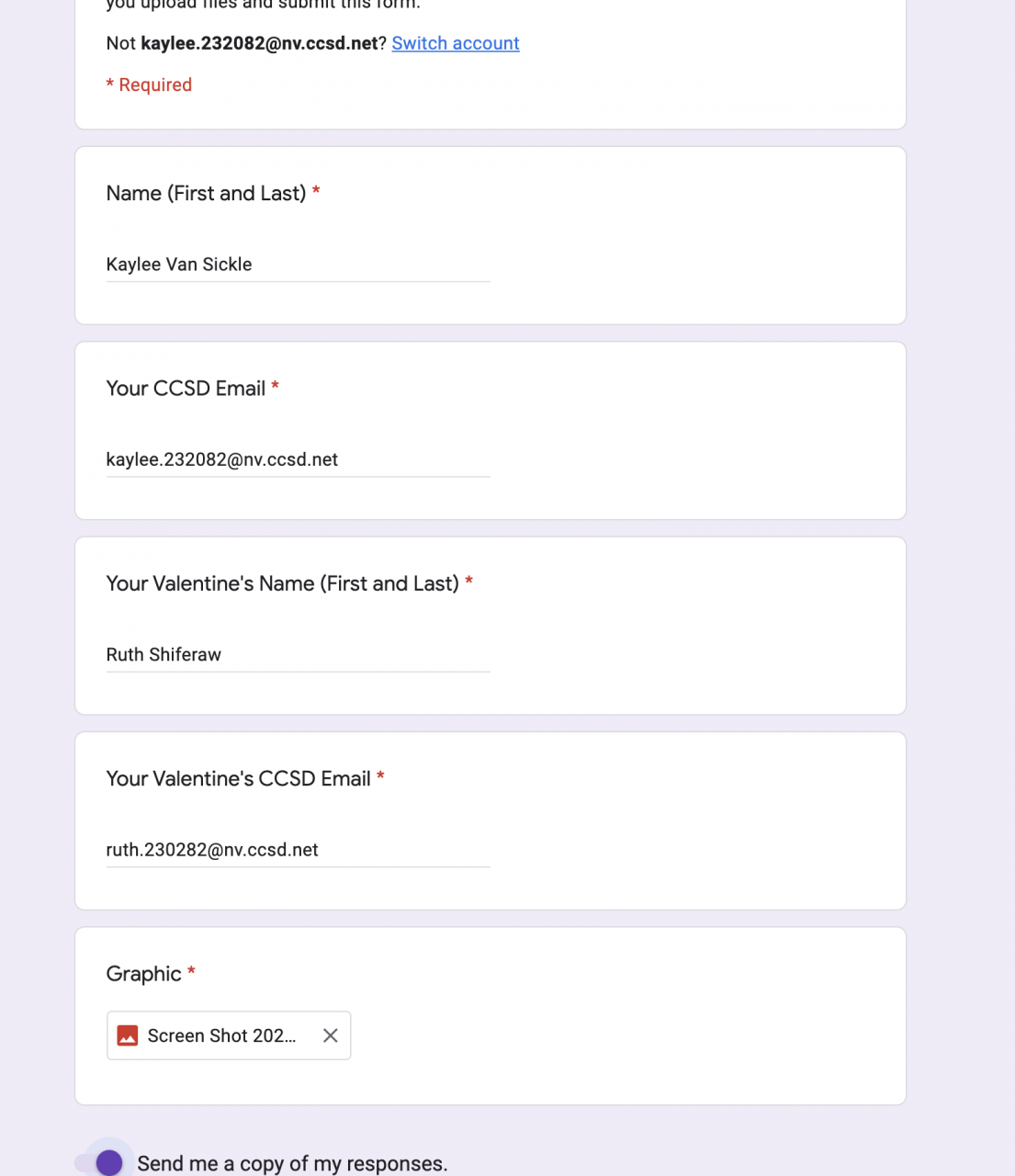This screenshot has height=1176, width=1015.
Task: Click the asterisk next to Your CCSD Email
Action: point(275,386)
